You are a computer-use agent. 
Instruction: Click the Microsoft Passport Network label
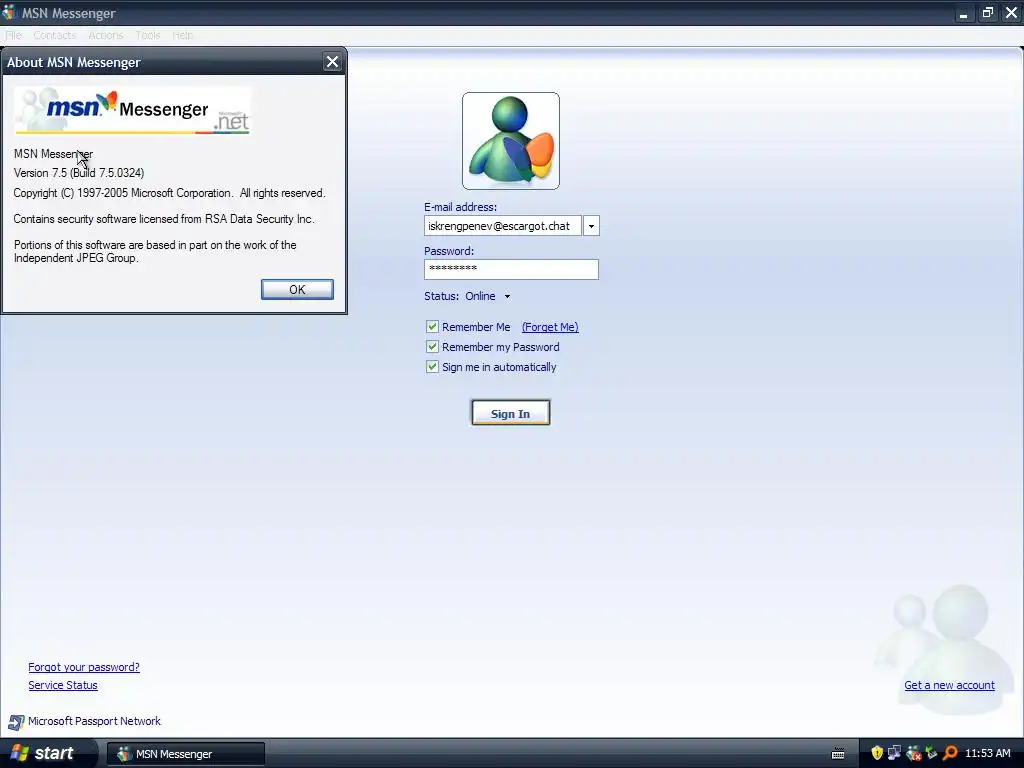94,721
